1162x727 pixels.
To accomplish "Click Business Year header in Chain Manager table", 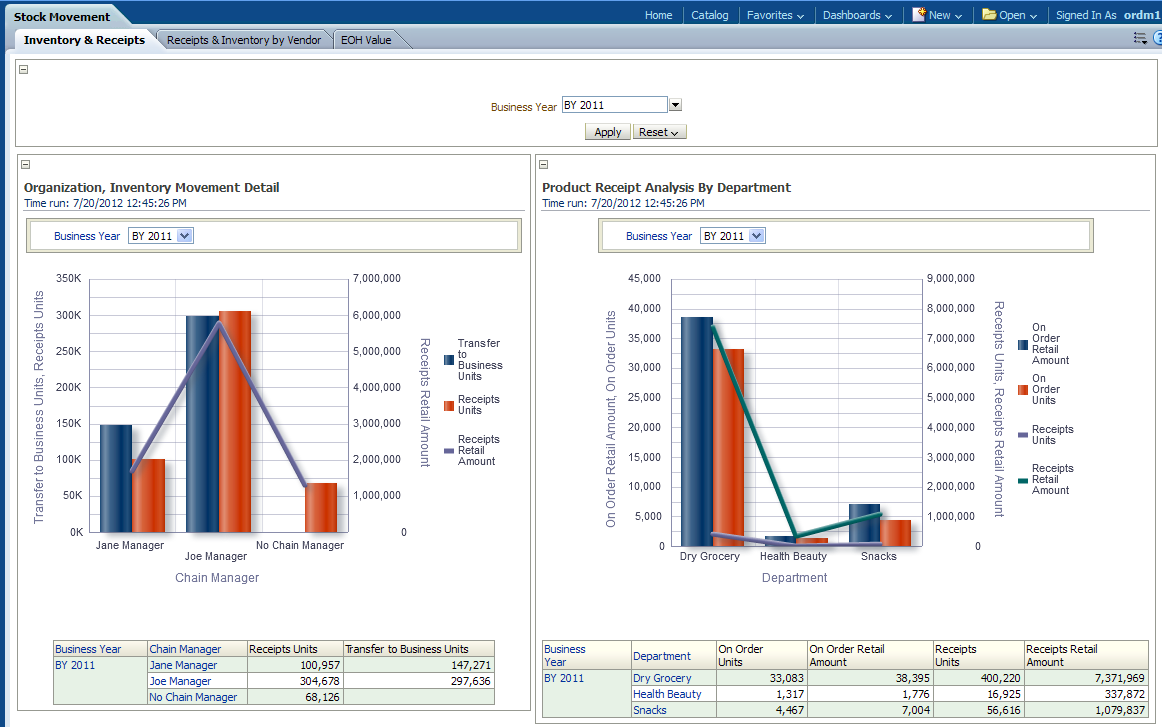I will (88, 649).
